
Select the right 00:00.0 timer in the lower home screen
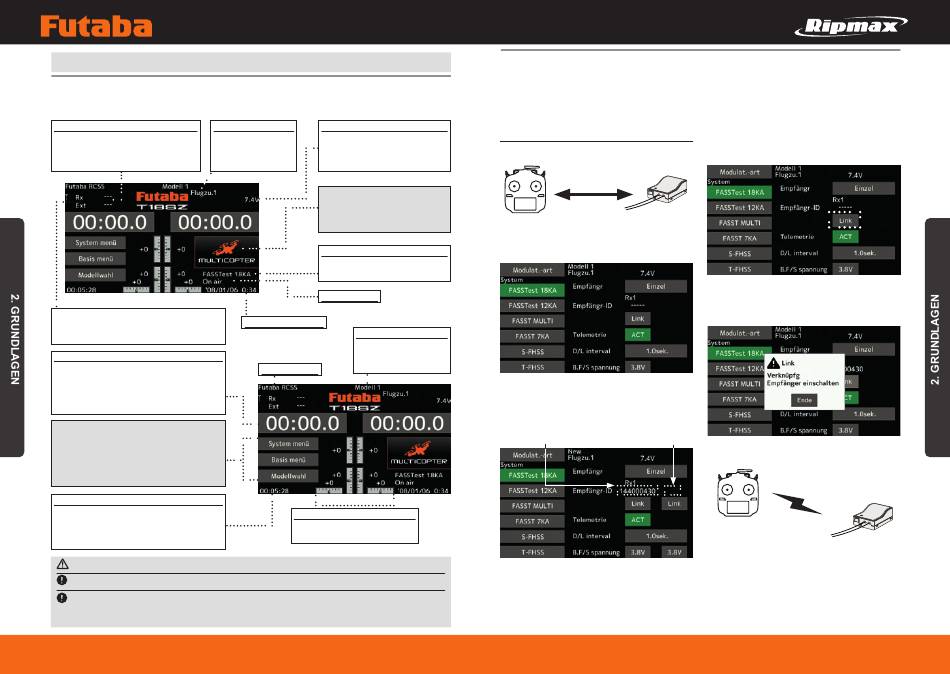pos(407,424)
